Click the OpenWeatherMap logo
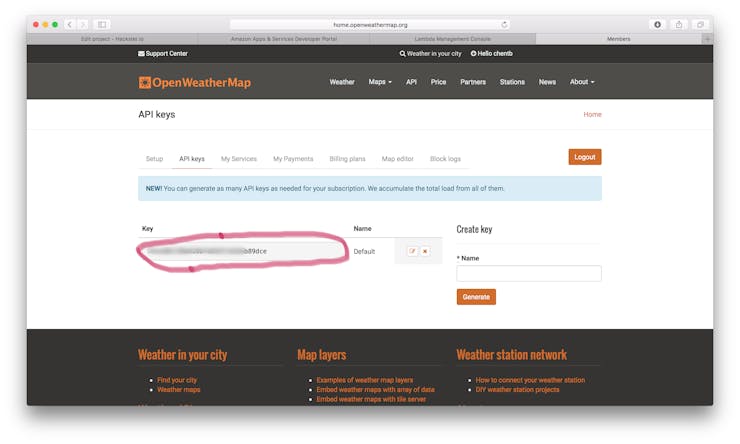The height and width of the screenshot is (444, 740). [194, 83]
